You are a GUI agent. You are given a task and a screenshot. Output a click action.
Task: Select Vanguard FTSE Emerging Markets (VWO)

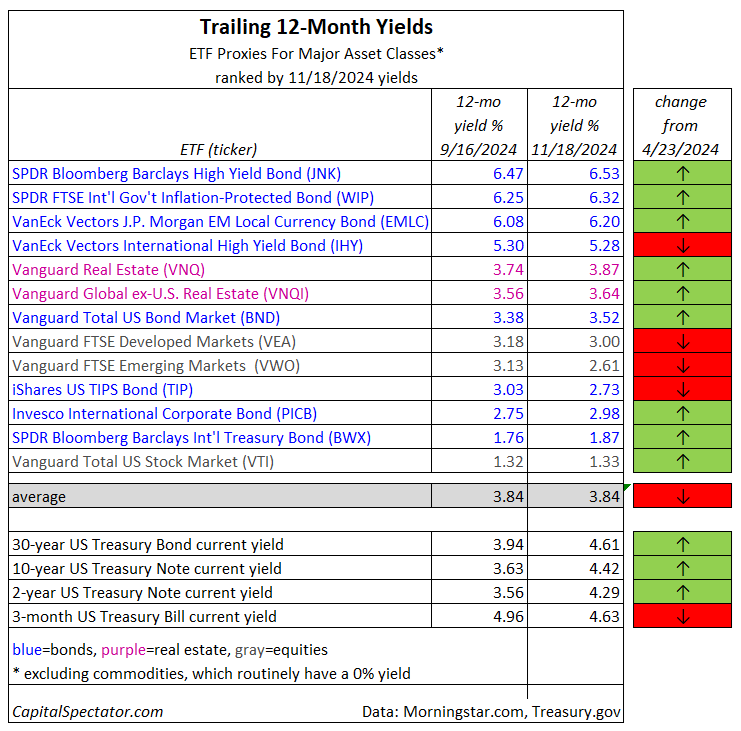[x=156, y=366]
